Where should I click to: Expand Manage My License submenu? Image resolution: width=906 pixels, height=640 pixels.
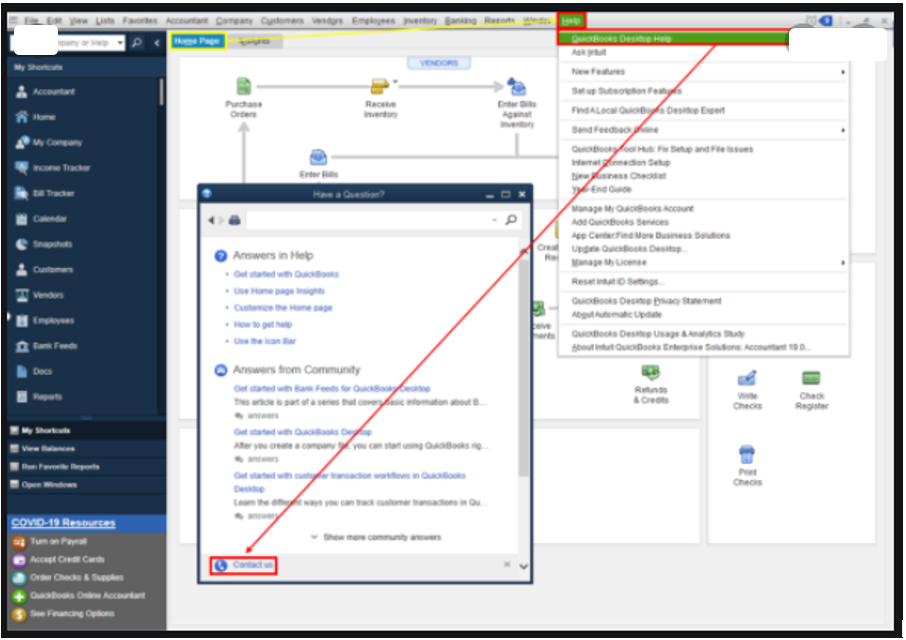[843, 263]
